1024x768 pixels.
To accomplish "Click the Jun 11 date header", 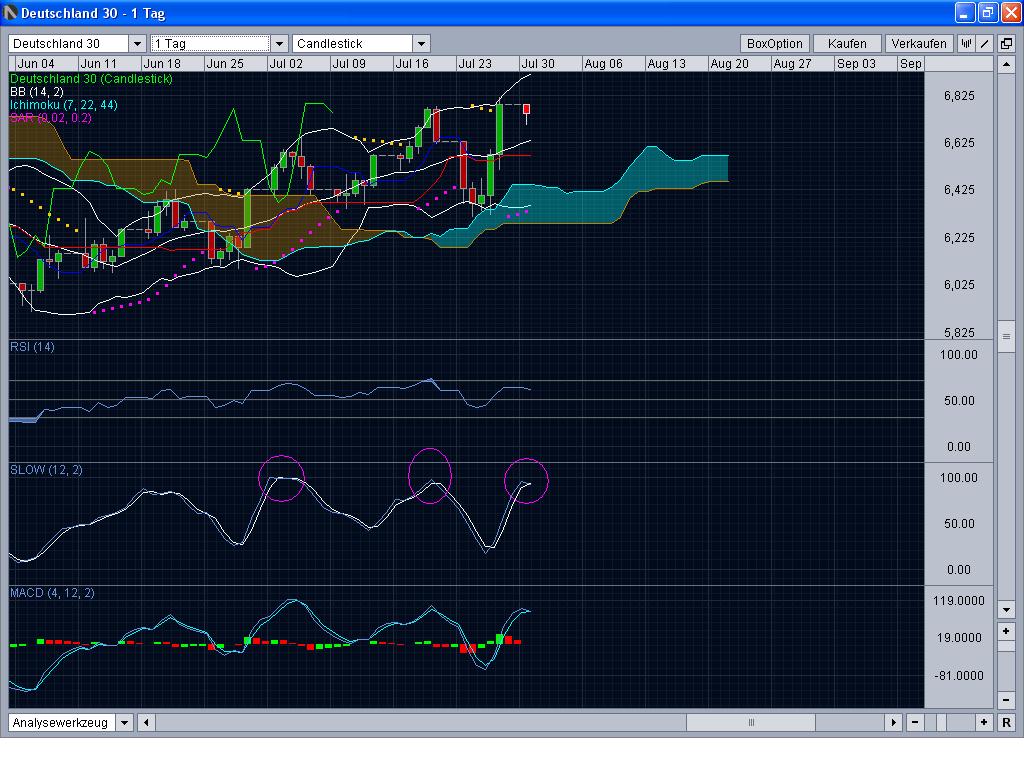I will pyautogui.click(x=98, y=63).
